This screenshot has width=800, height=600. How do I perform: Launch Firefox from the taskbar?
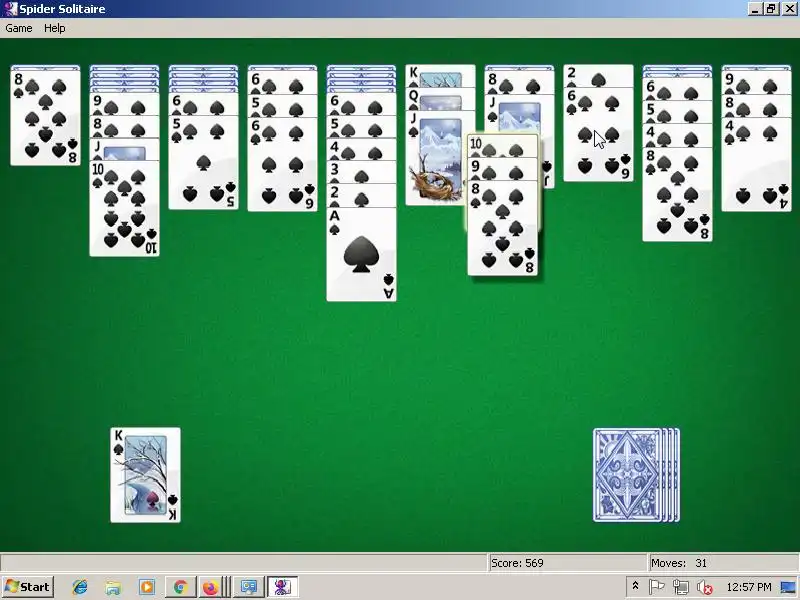tap(210, 587)
